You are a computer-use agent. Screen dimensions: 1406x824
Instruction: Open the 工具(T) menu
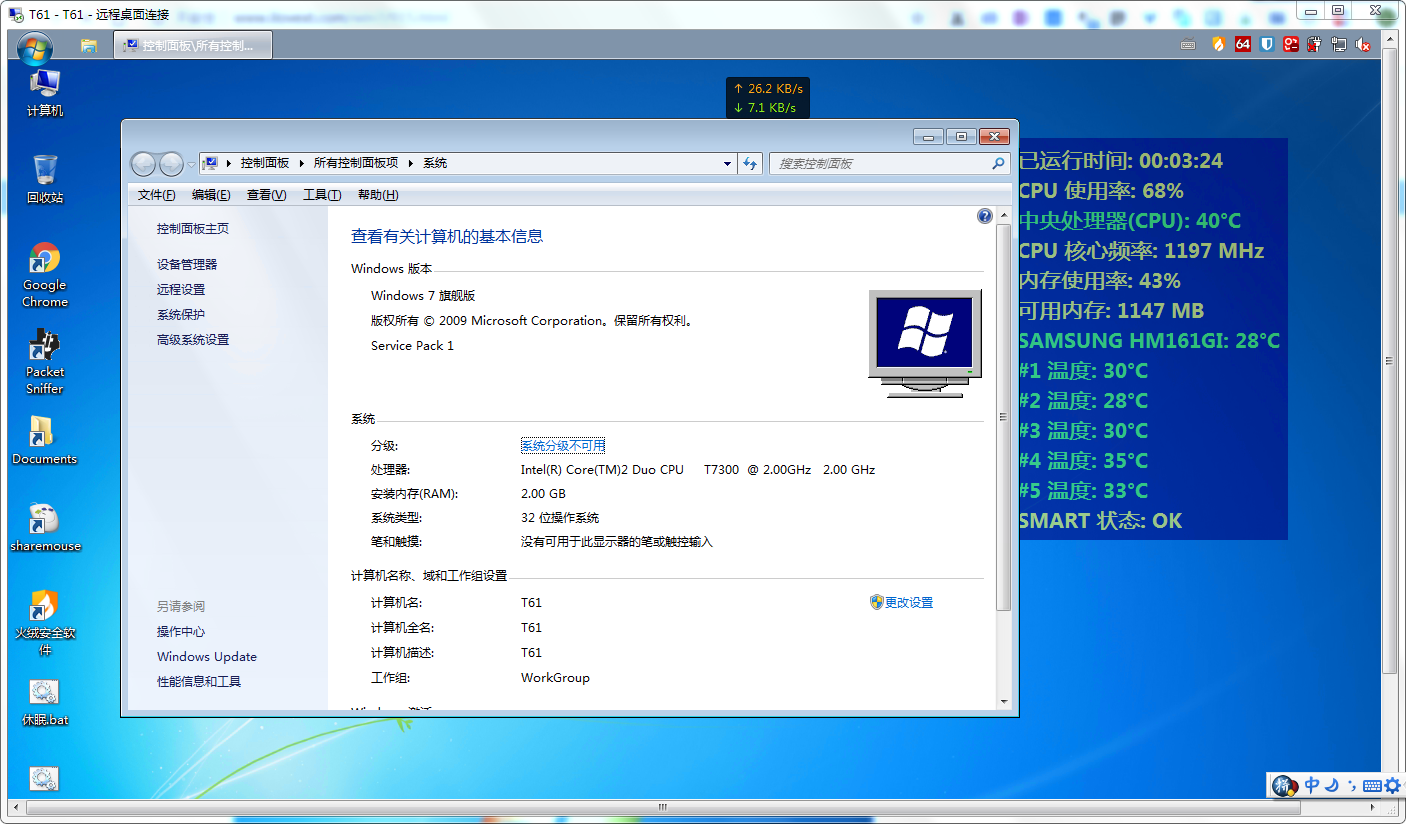[x=322, y=195]
